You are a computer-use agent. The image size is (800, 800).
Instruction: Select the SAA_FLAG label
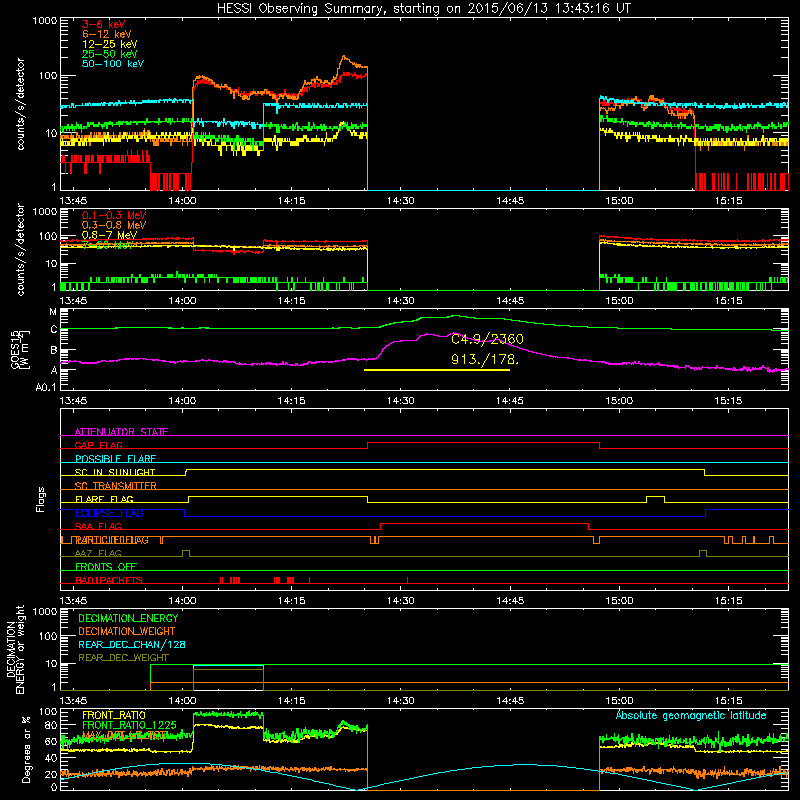pos(98,527)
